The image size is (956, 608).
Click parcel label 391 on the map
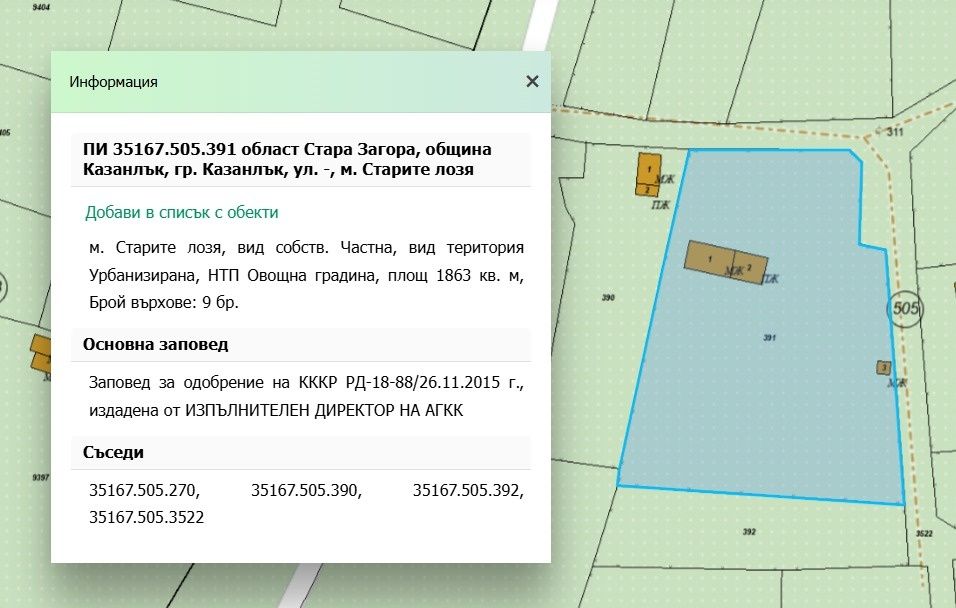point(770,337)
